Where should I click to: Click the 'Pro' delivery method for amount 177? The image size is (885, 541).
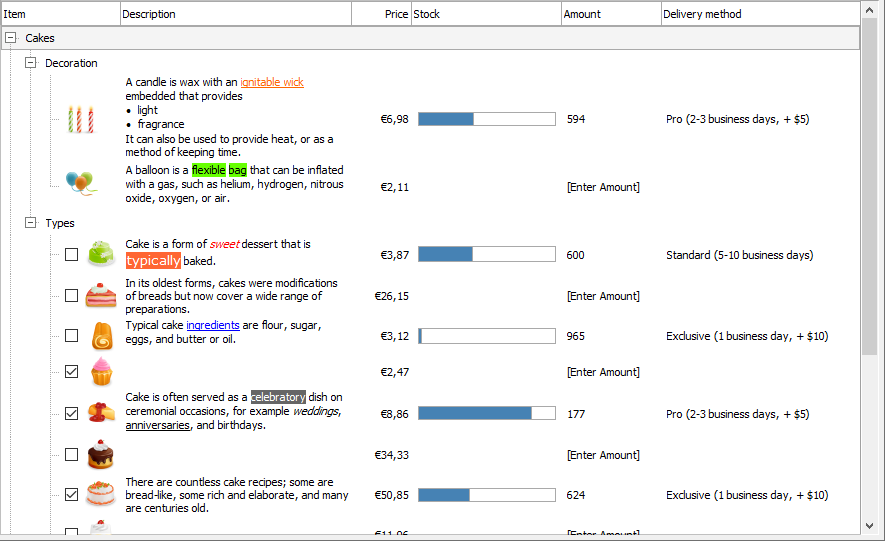pos(737,414)
